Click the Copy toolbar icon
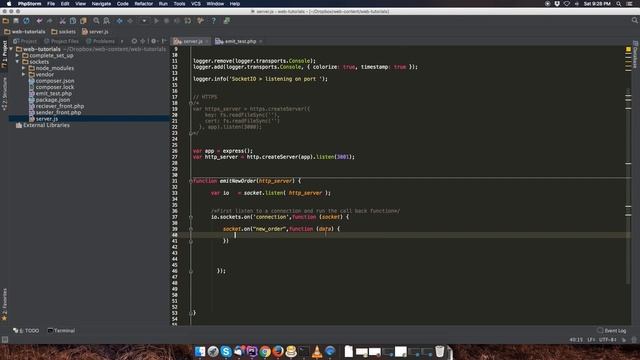The image size is (640, 360). click(x=73, y=21)
